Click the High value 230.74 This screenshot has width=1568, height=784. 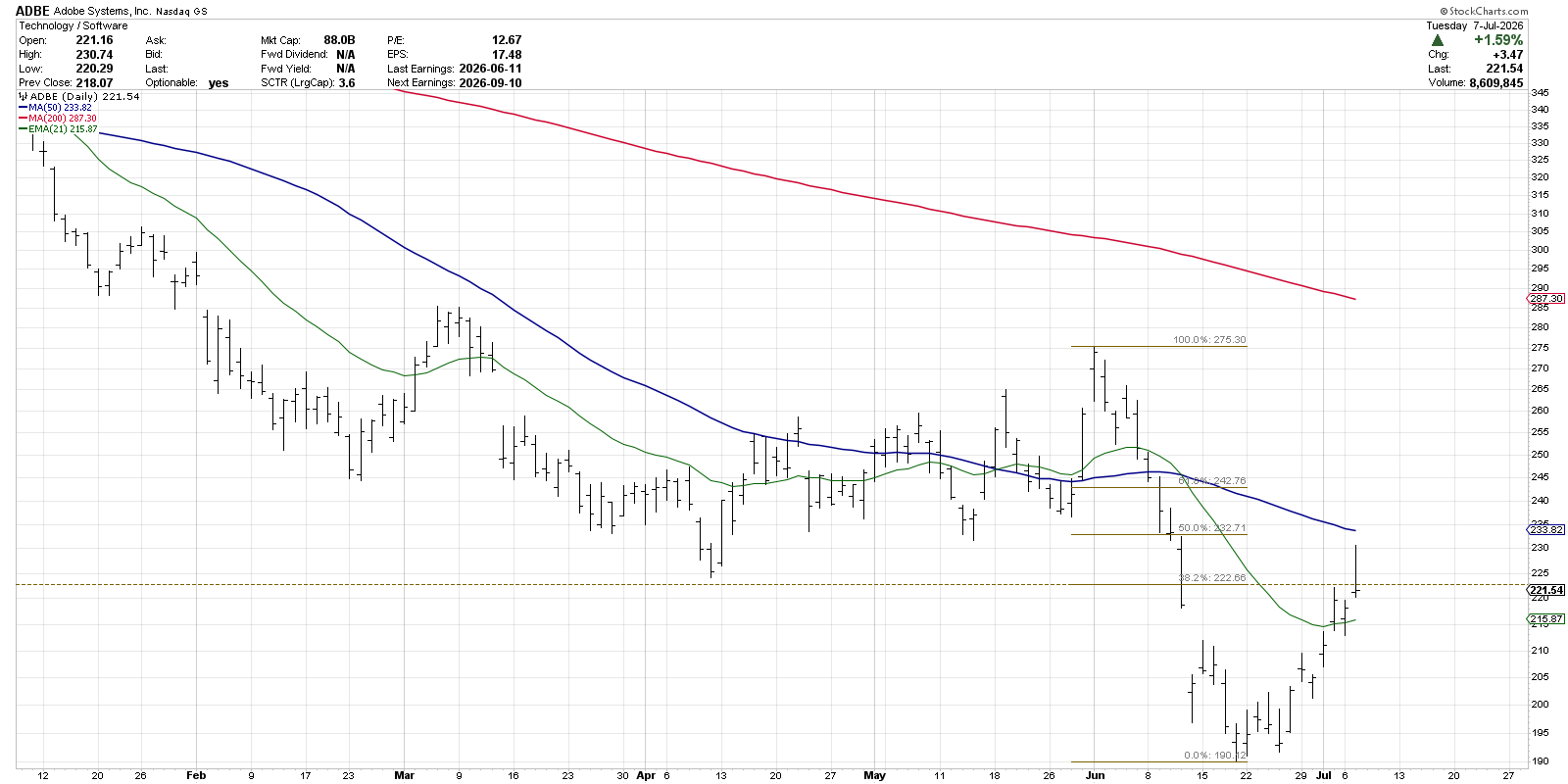94,55
